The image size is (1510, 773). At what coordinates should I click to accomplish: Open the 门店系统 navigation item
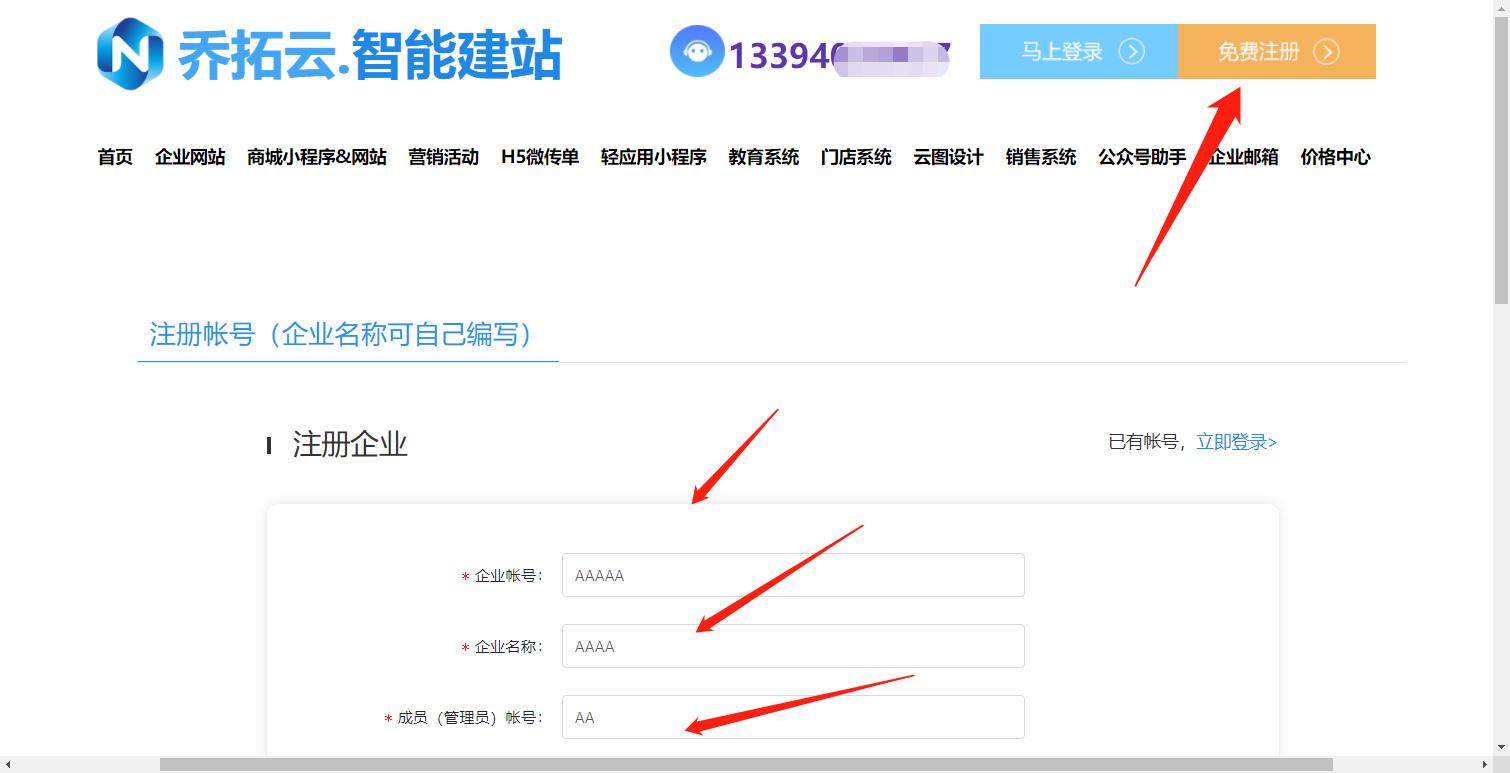pyautogui.click(x=856, y=156)
